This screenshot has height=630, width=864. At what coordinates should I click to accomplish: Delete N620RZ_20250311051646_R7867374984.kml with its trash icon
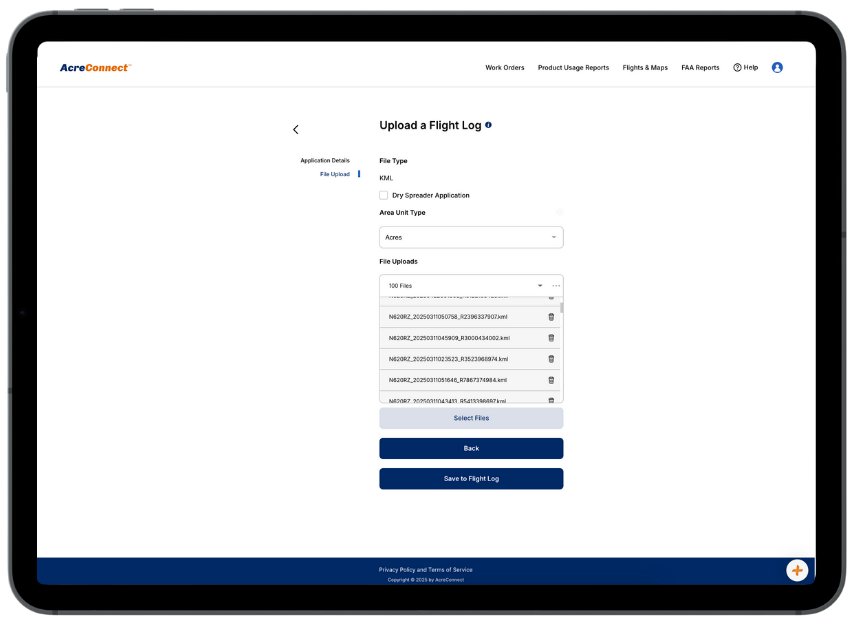pyautogui.click(x=550, y=380)
